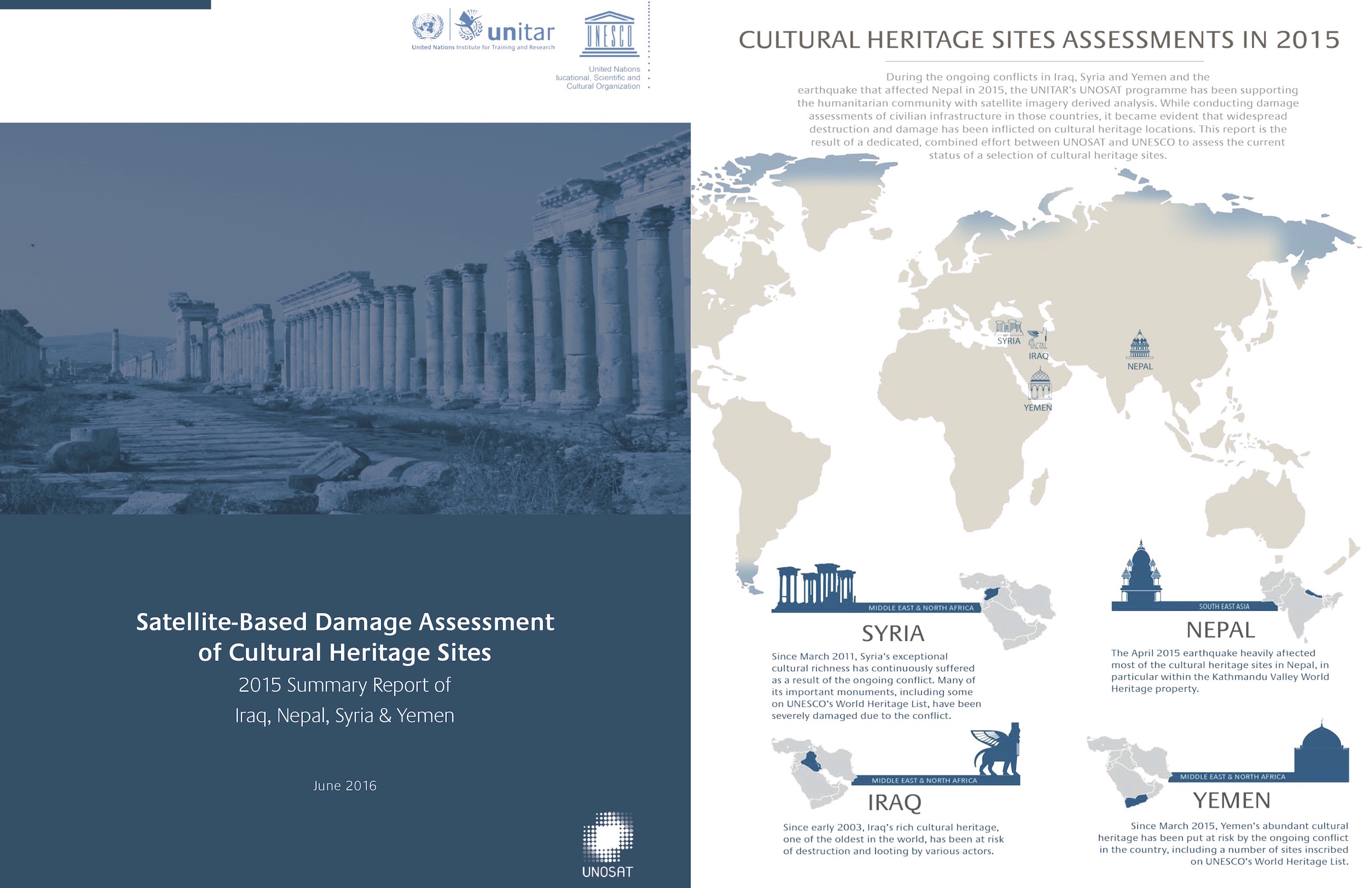Click the 'SOUTH EAST ASIA' banner label
This screenshot has width=1372, height=888.
[1224, 606]
